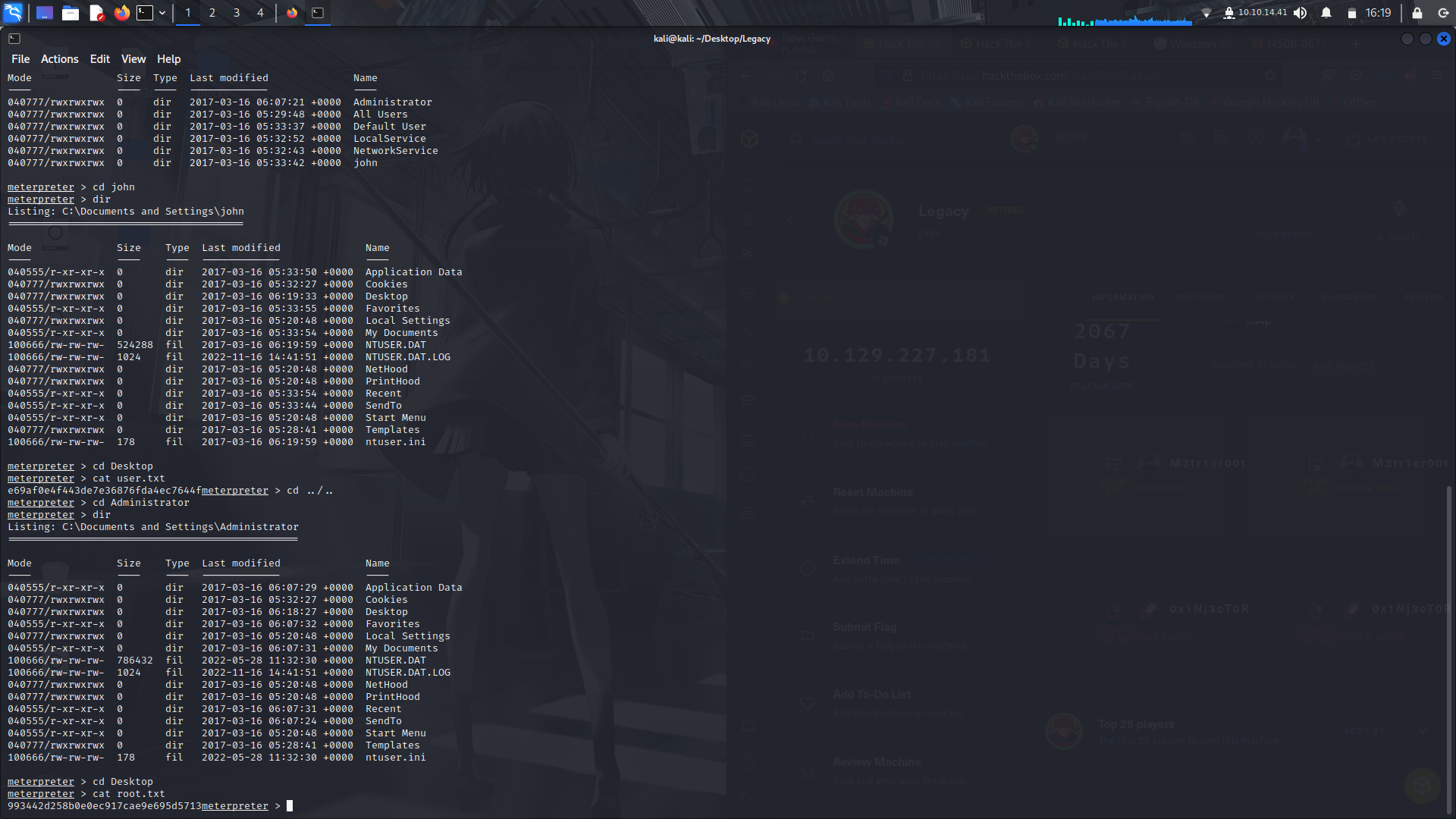Click the search icon on Hack The Box
The image size is (1456, 819).
pos(796,139)
